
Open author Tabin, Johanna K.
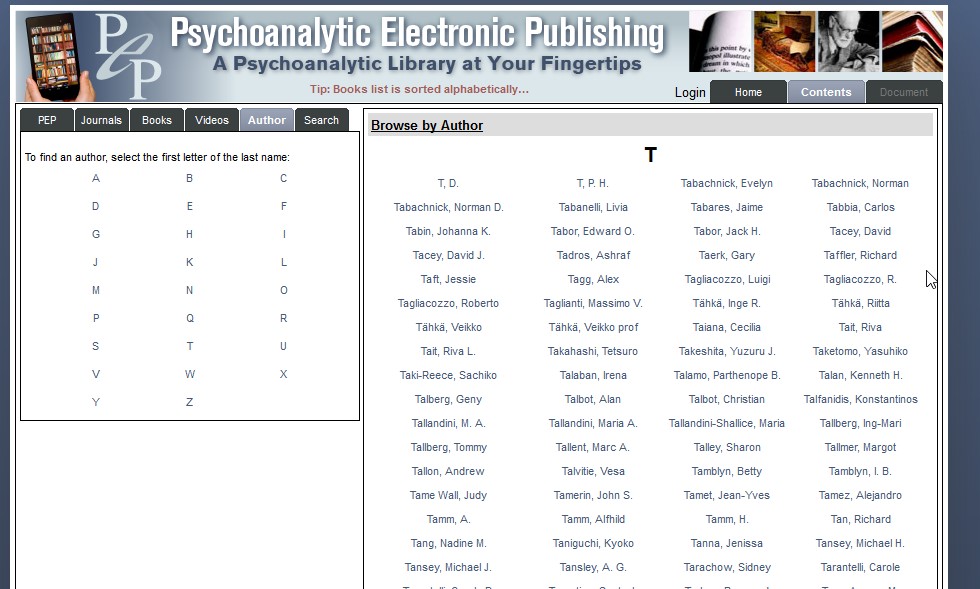click(x=448, y=231)
